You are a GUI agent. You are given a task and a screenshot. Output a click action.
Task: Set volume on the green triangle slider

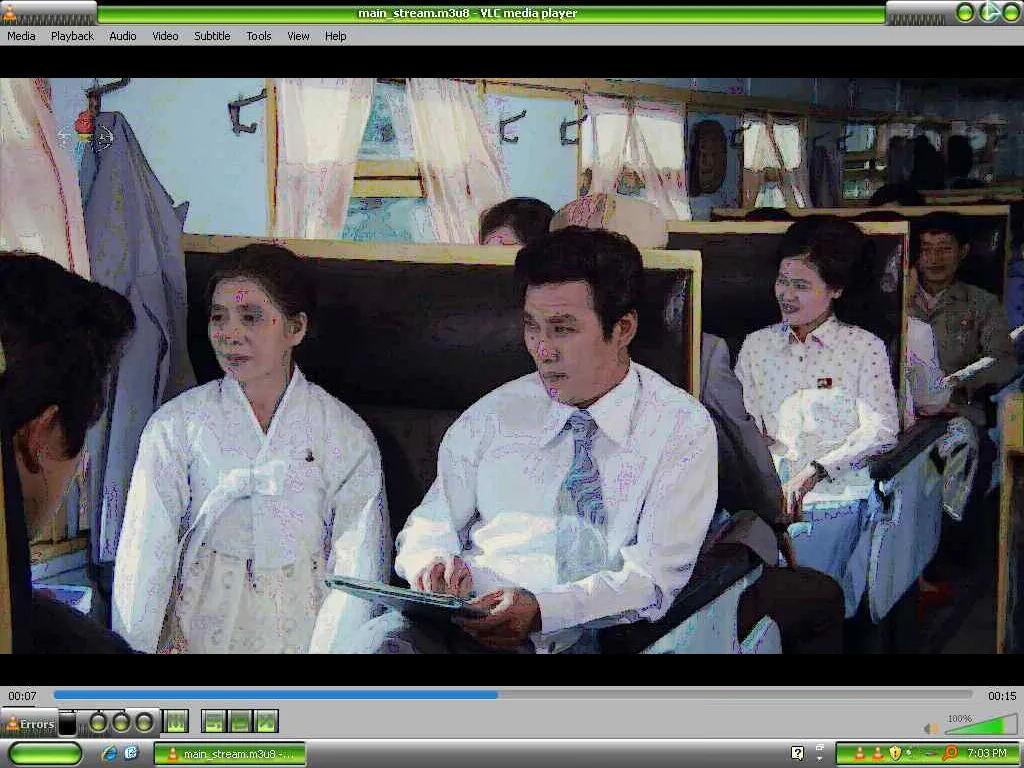(982, 726)
